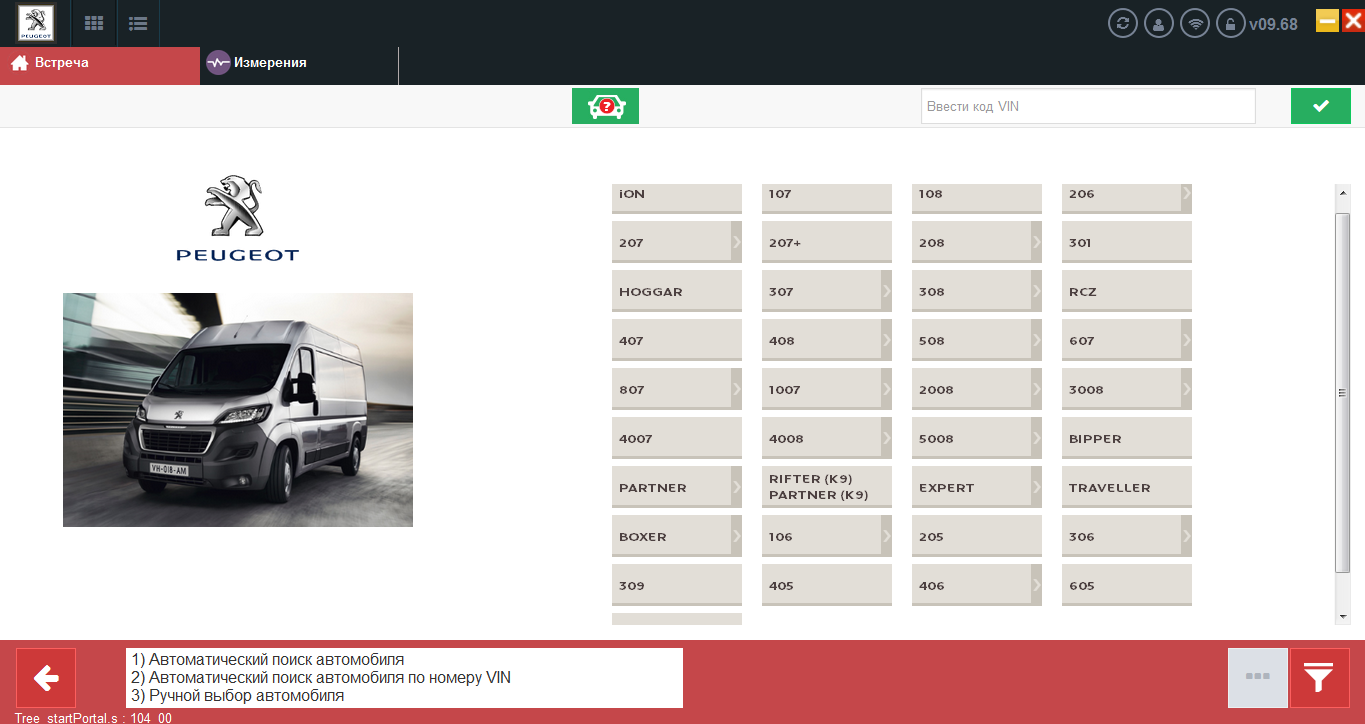Viewport: 1365px width, 724px height.
Task: Click the greyed three-dots button
Action: tap(1258, 678)
